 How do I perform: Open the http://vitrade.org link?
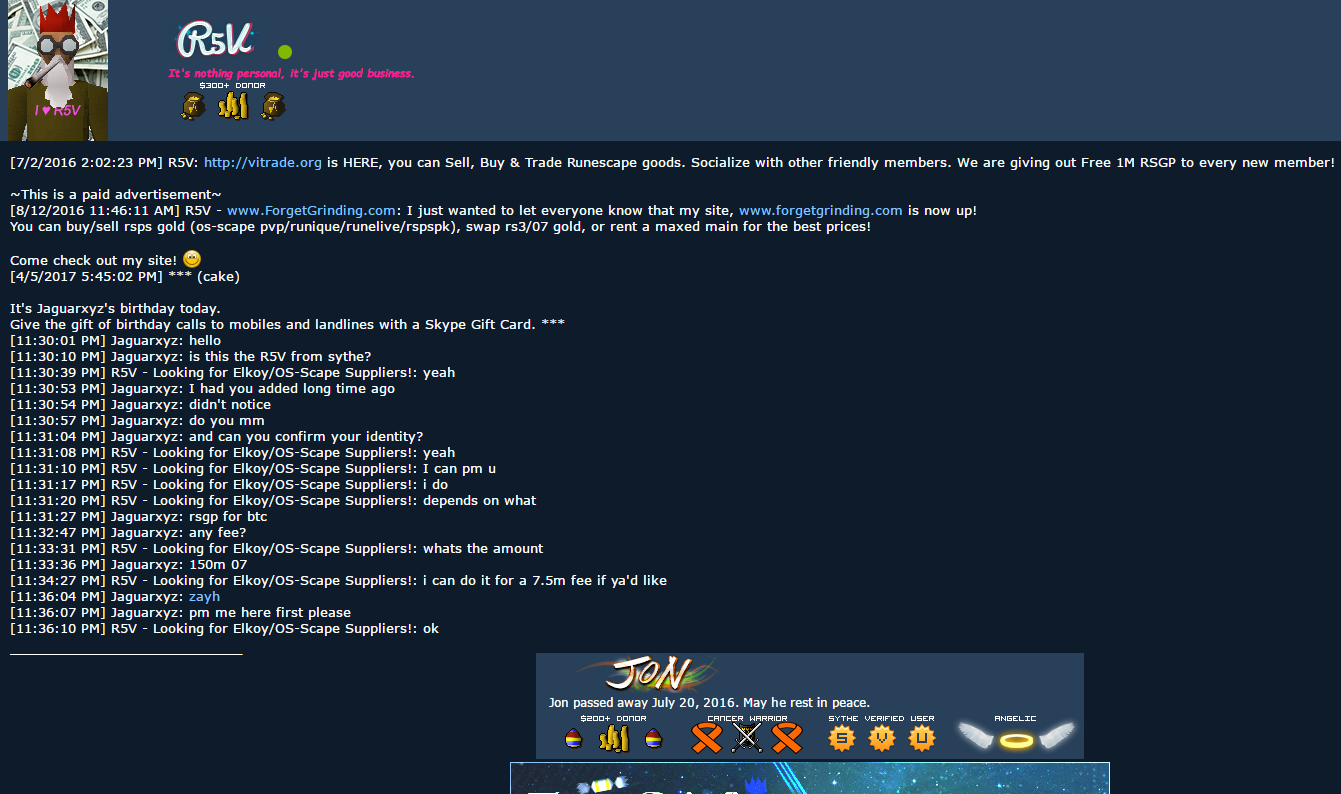[x=263, y=162]
